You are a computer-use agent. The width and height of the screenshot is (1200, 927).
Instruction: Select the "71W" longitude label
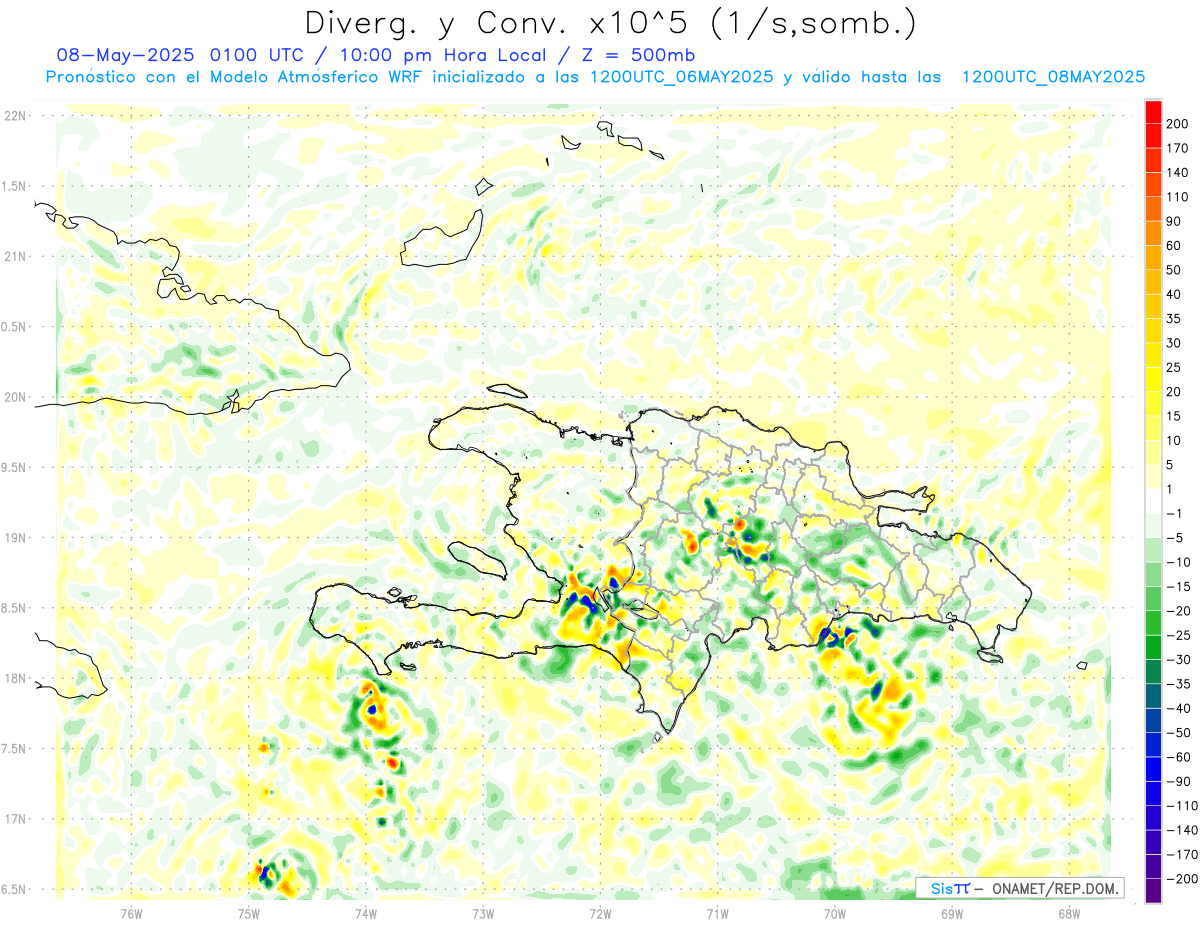[717, 913]
